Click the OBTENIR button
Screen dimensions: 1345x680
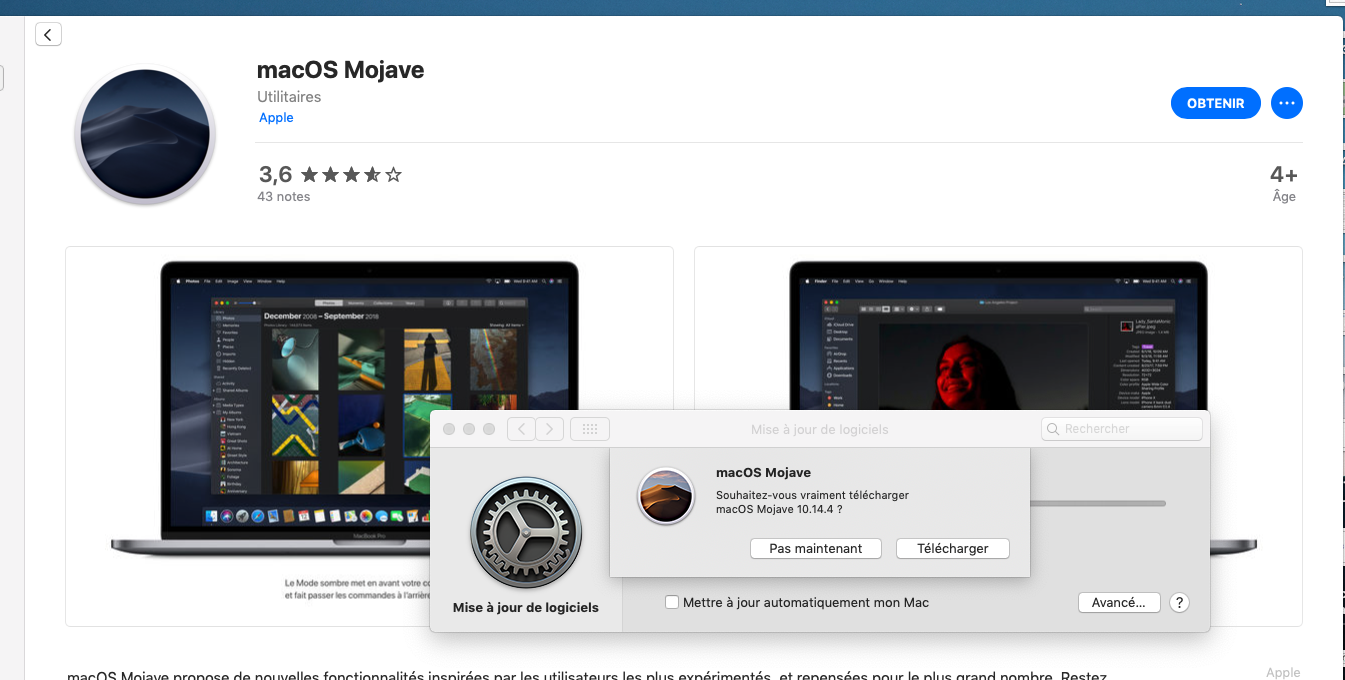1215,103
